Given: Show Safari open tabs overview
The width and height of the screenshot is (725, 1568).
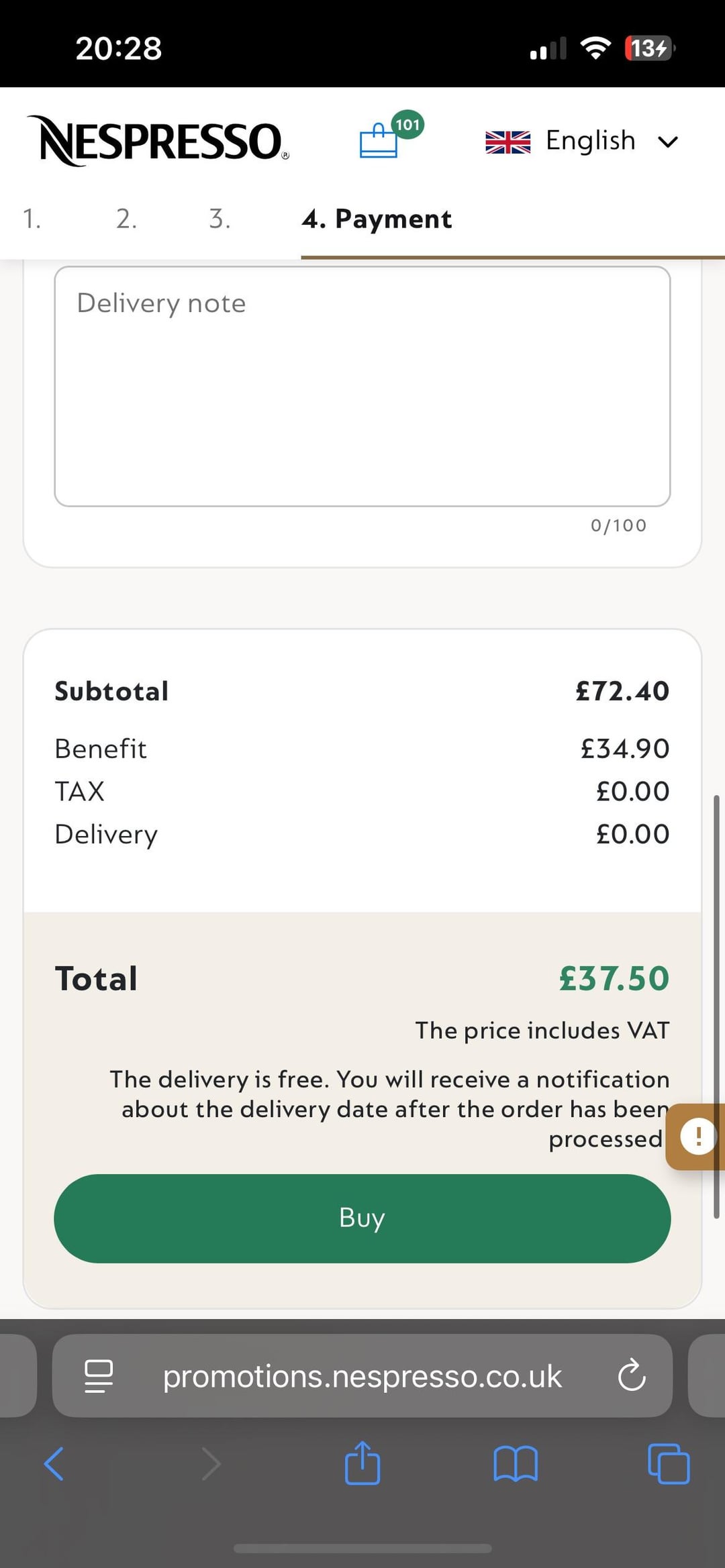Looking at the screenshot, I should [x=669, y=1463].
